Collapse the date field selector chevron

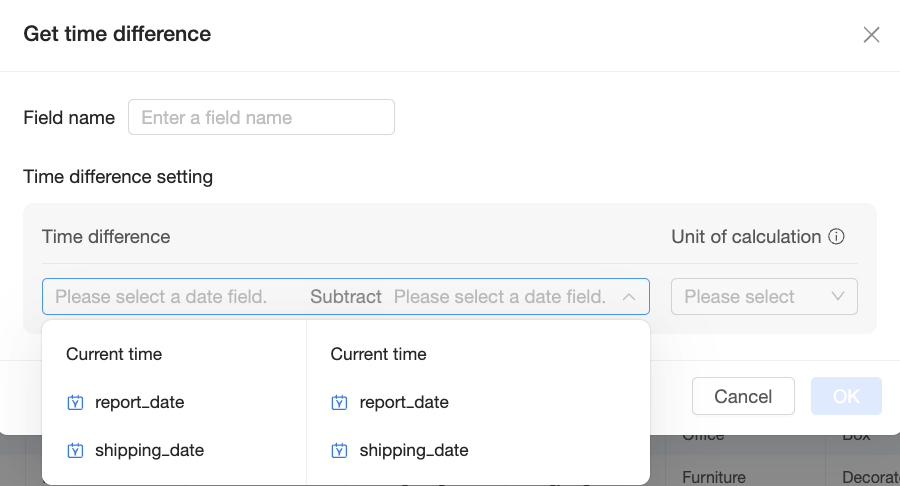[x=629, y=297]
